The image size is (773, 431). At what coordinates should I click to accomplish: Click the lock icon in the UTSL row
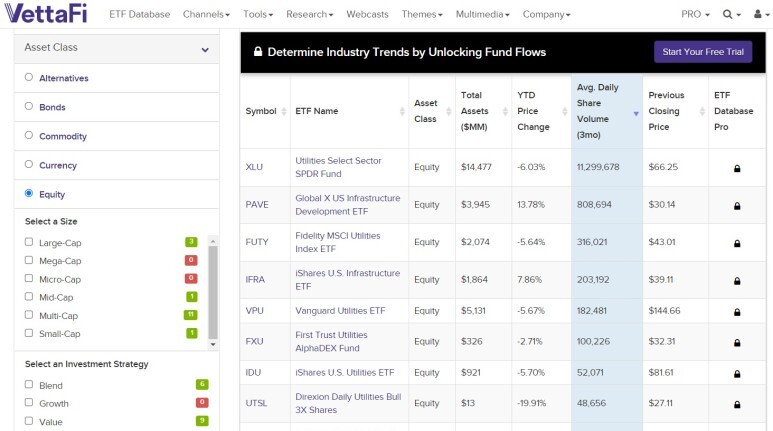pyautogui.click(x=737, y=405)
